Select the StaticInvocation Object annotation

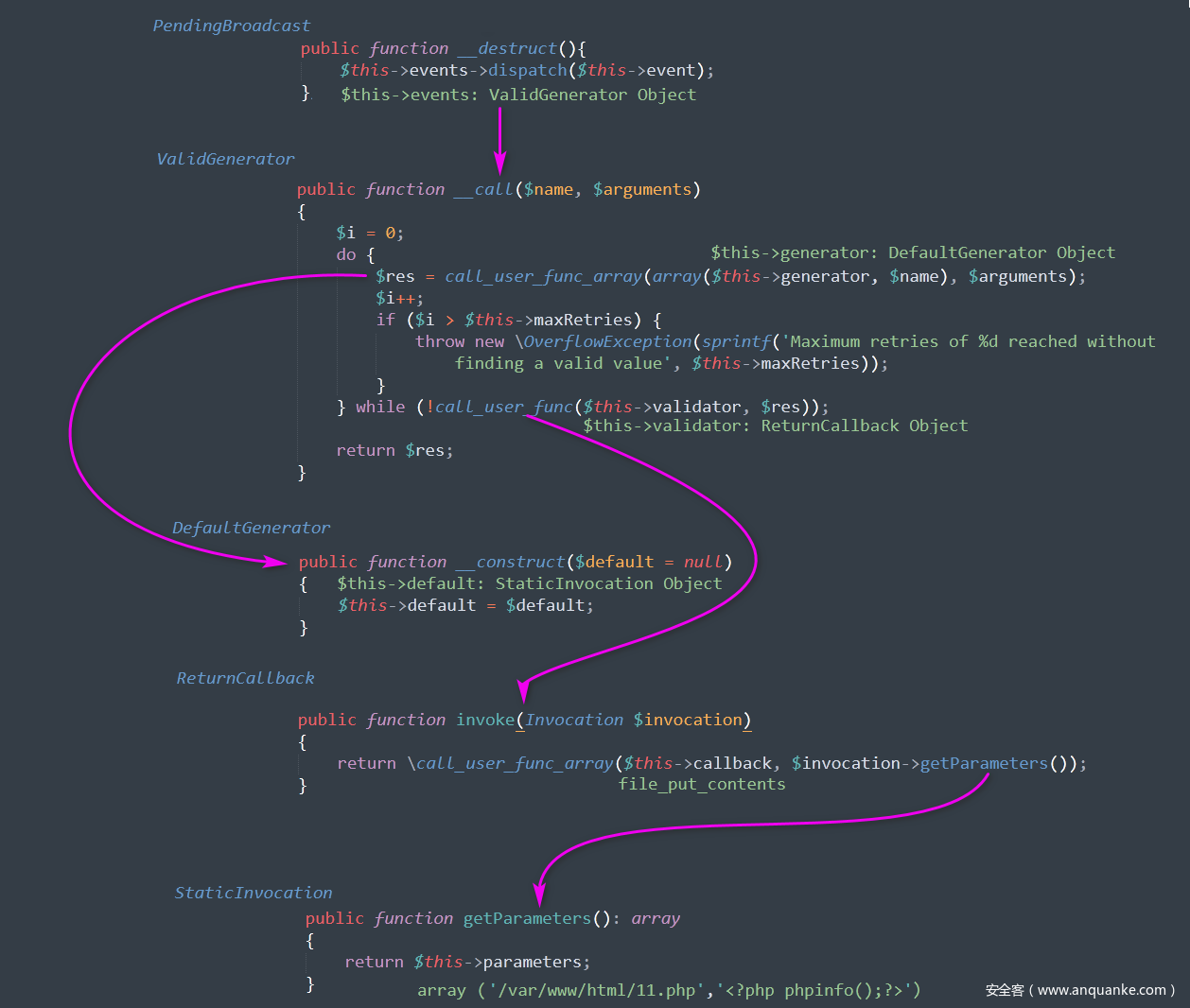point(608,583)
